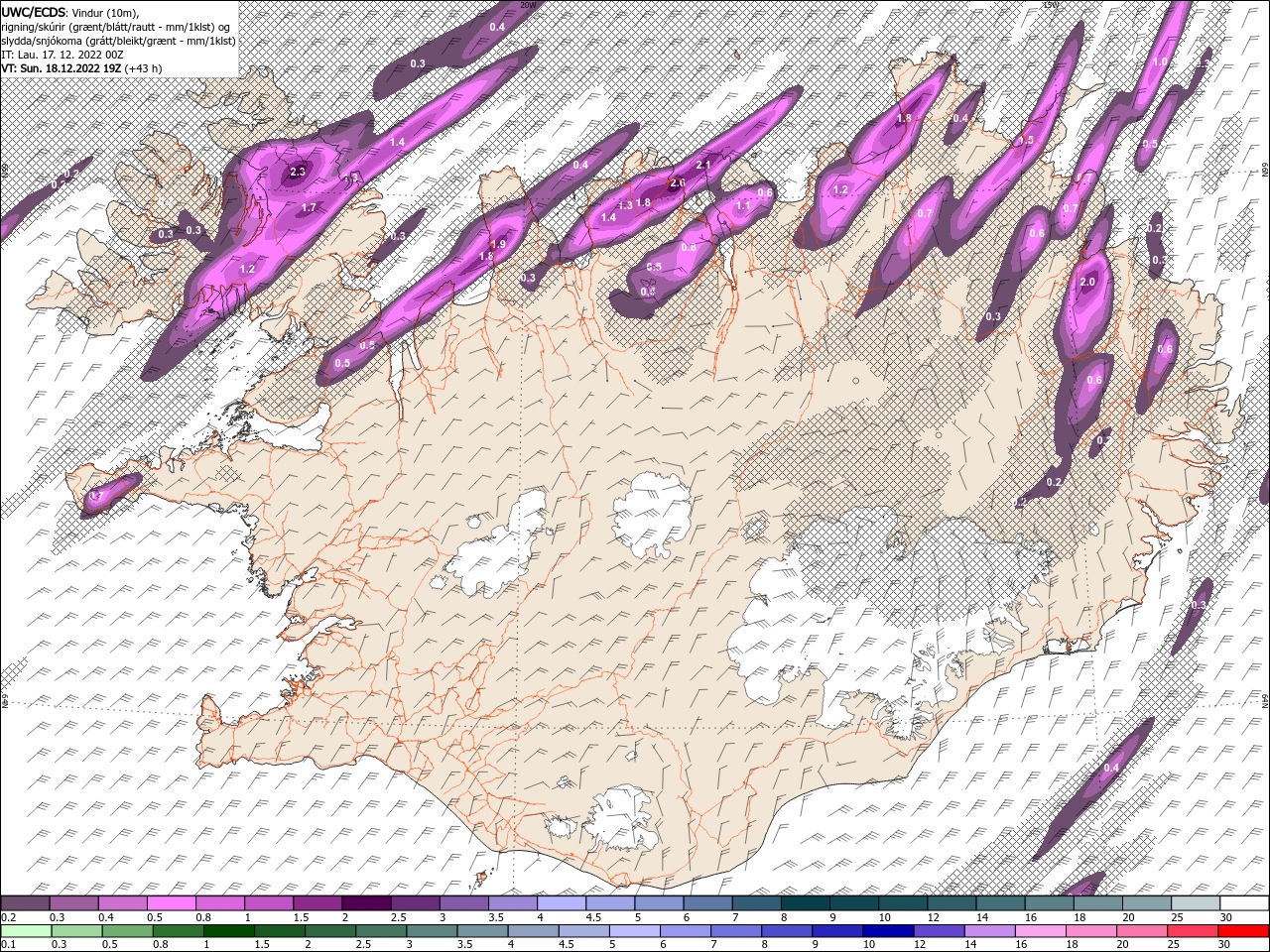The height and width of the screenshot is (952, 1270).
Task: Pick the darkest green 1 swatch, lower legend
Action: [x=228, y=930]
